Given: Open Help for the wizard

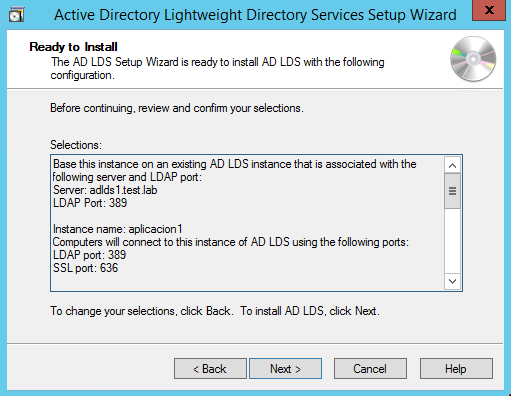Looking at the screenshot, I should (x=456, y=369).
